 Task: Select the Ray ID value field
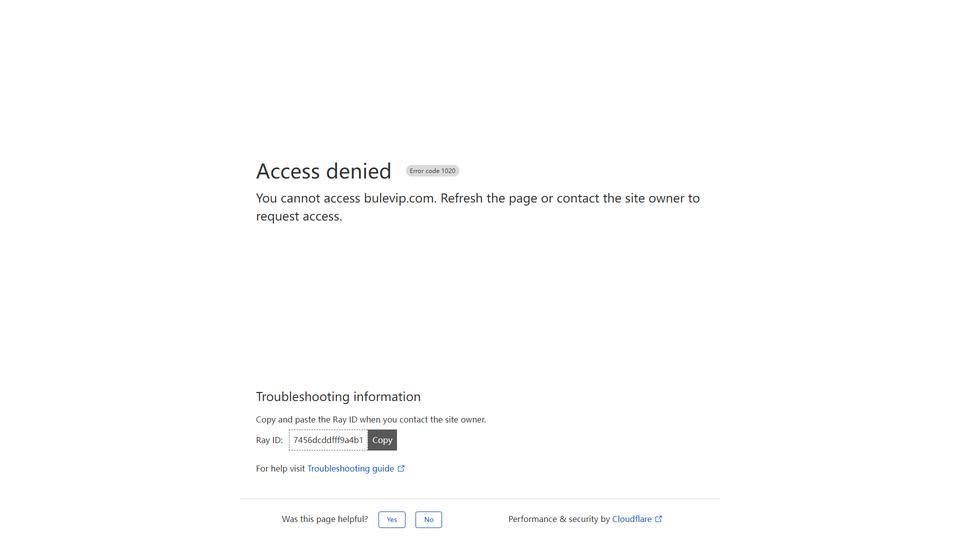pyautogui.click(x=328, y=440)
